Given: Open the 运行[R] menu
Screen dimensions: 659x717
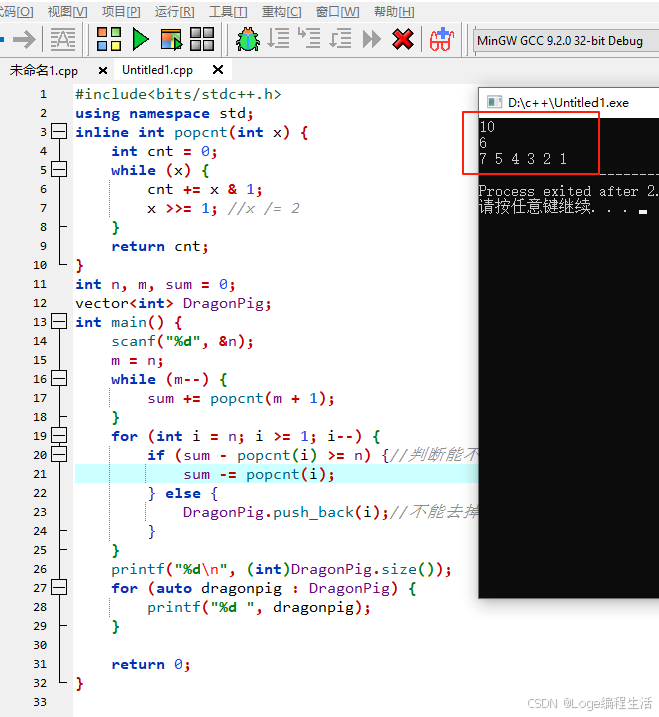Looking at the screenshot, I should coord(174,11).
